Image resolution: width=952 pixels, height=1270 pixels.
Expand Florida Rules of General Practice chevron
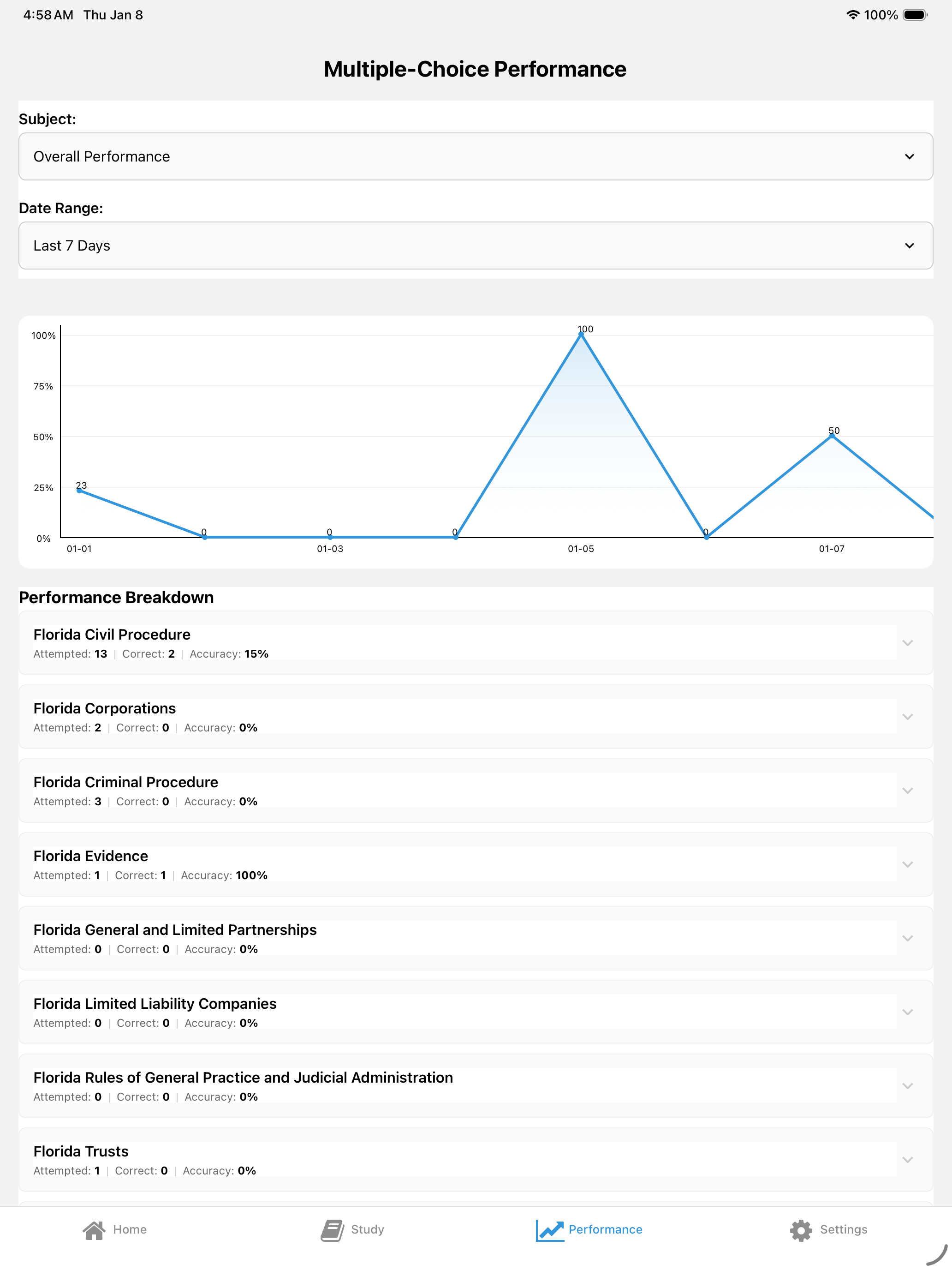(907, 1086)
